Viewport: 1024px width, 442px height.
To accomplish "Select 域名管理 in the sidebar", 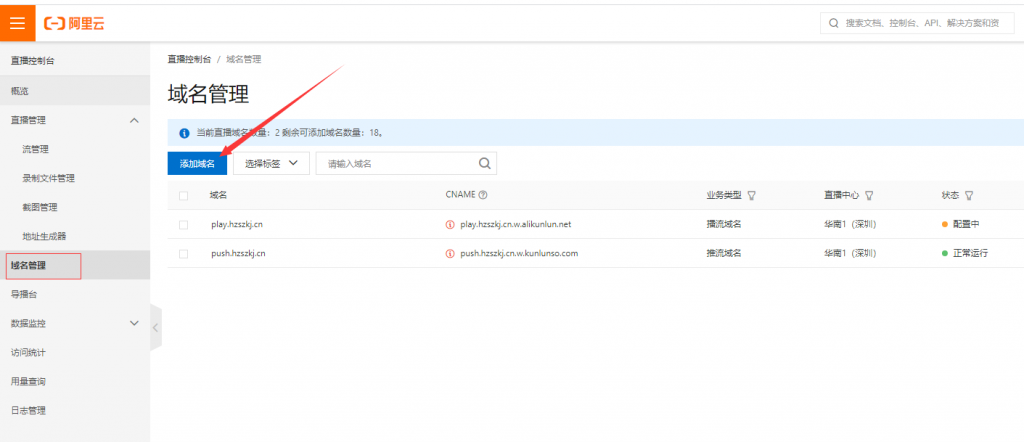I will coord(28,265).
